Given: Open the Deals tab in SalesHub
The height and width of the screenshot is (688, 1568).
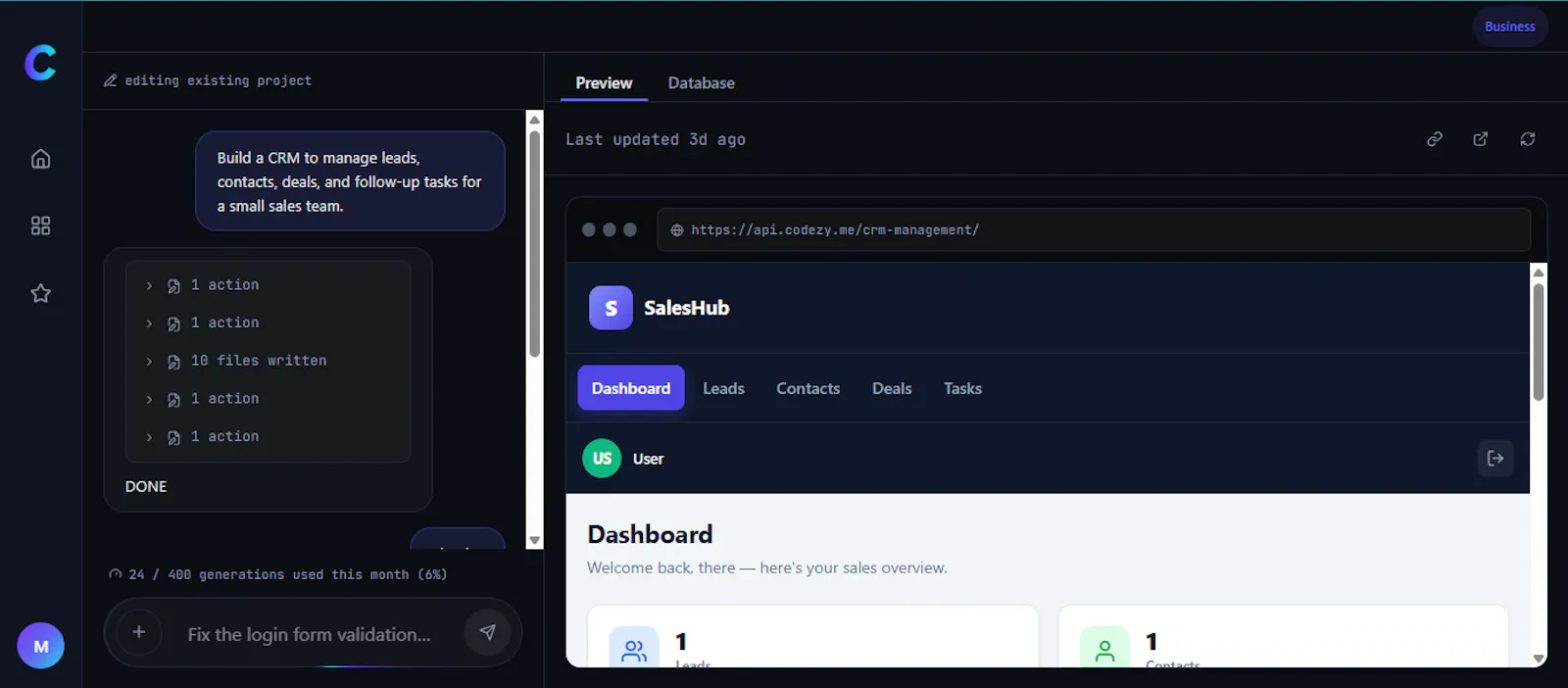Looking at the screenshot, I should click(892, 388).
